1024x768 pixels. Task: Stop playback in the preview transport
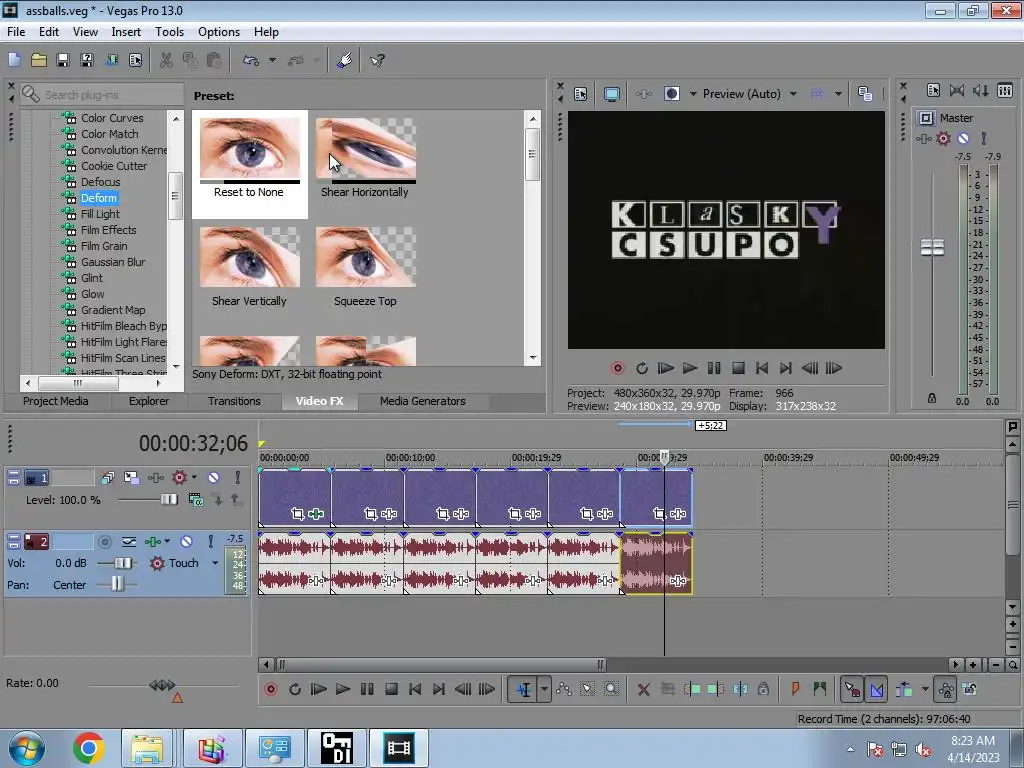tap(738, 368)
